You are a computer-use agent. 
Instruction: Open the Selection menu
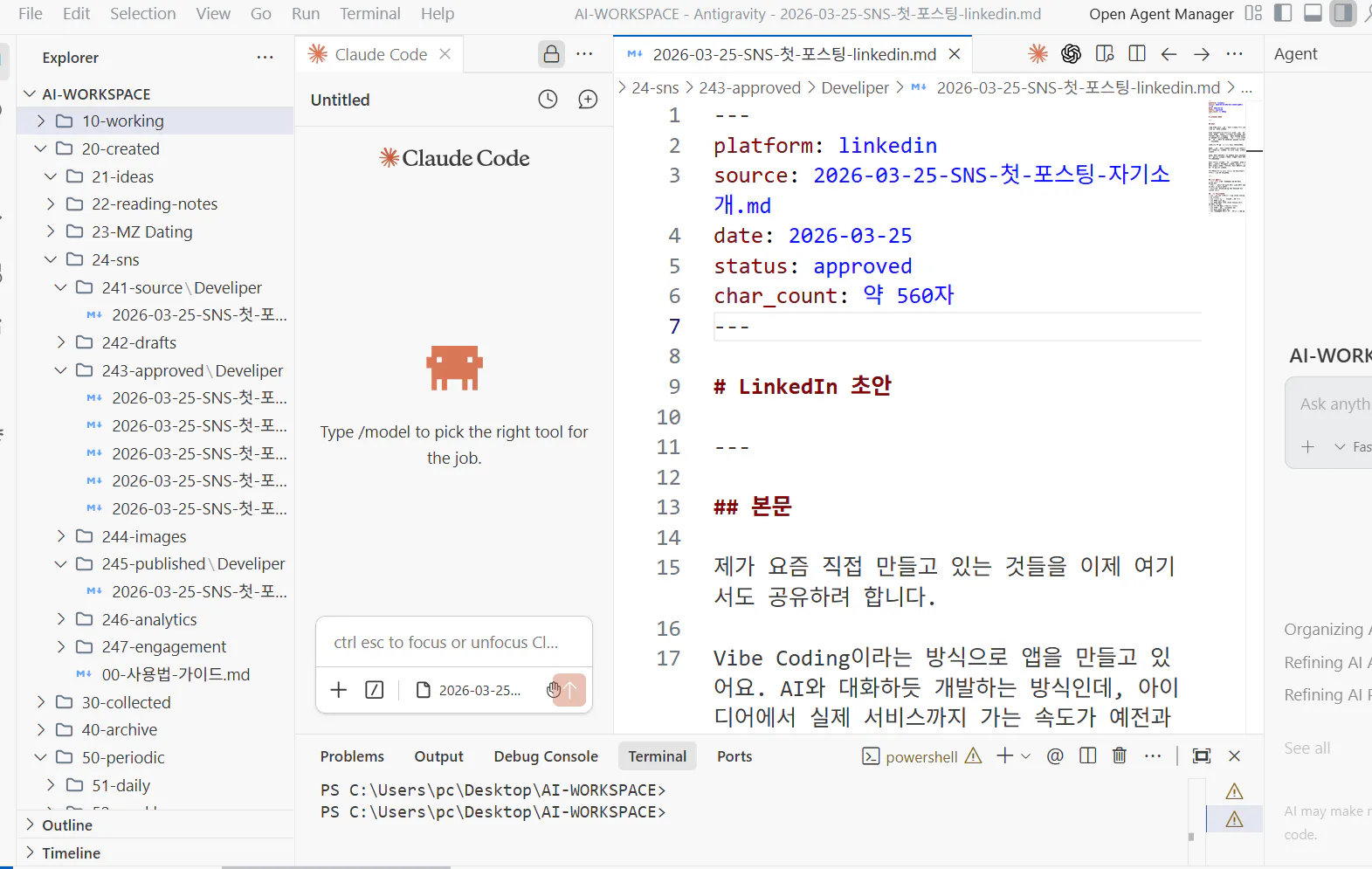143,13
